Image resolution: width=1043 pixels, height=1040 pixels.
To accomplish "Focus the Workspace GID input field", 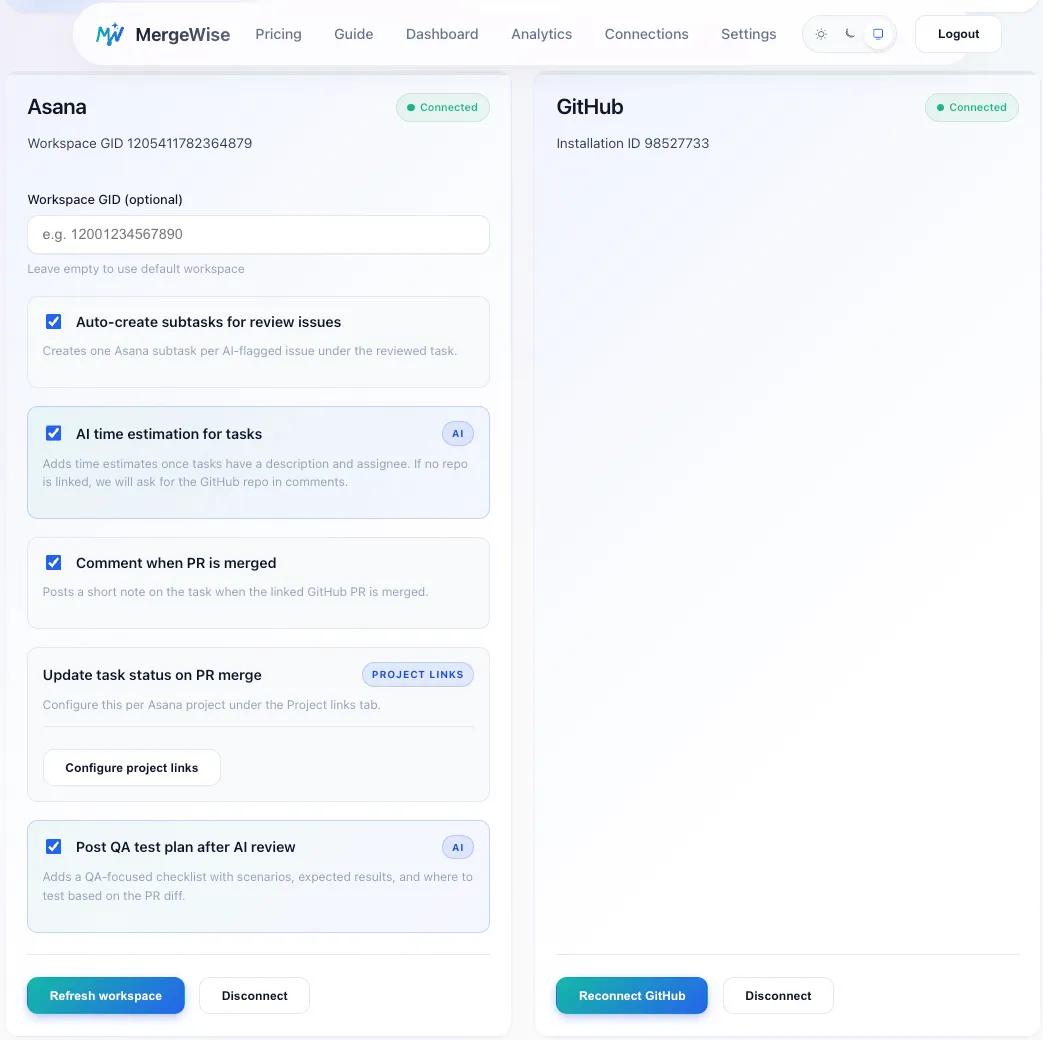I will point(258,235).
